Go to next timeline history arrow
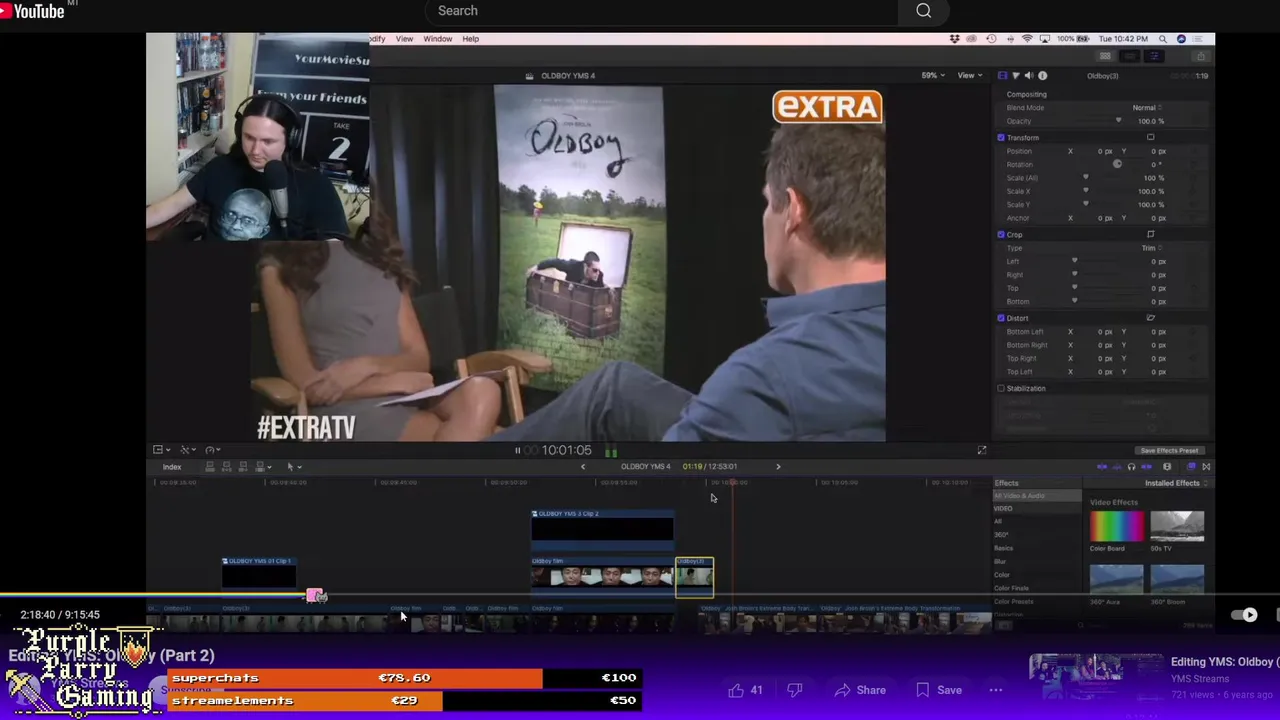This screenshot has width=1280, height=720. coord(778,467)
